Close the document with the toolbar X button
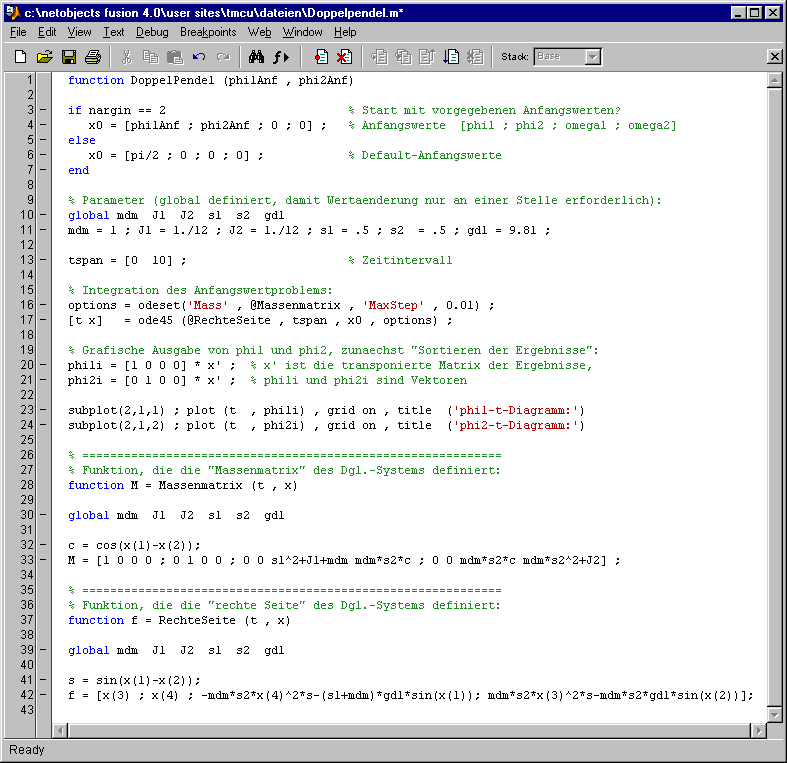 pyautogui.click(x=774, y=56)
